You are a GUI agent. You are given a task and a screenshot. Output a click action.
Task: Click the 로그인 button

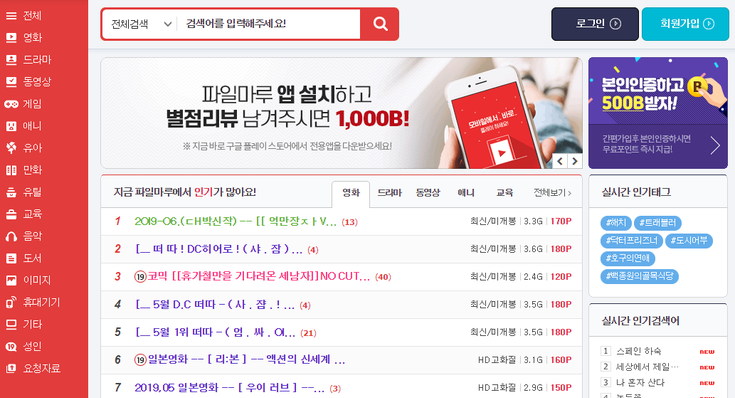pos(595,24)
